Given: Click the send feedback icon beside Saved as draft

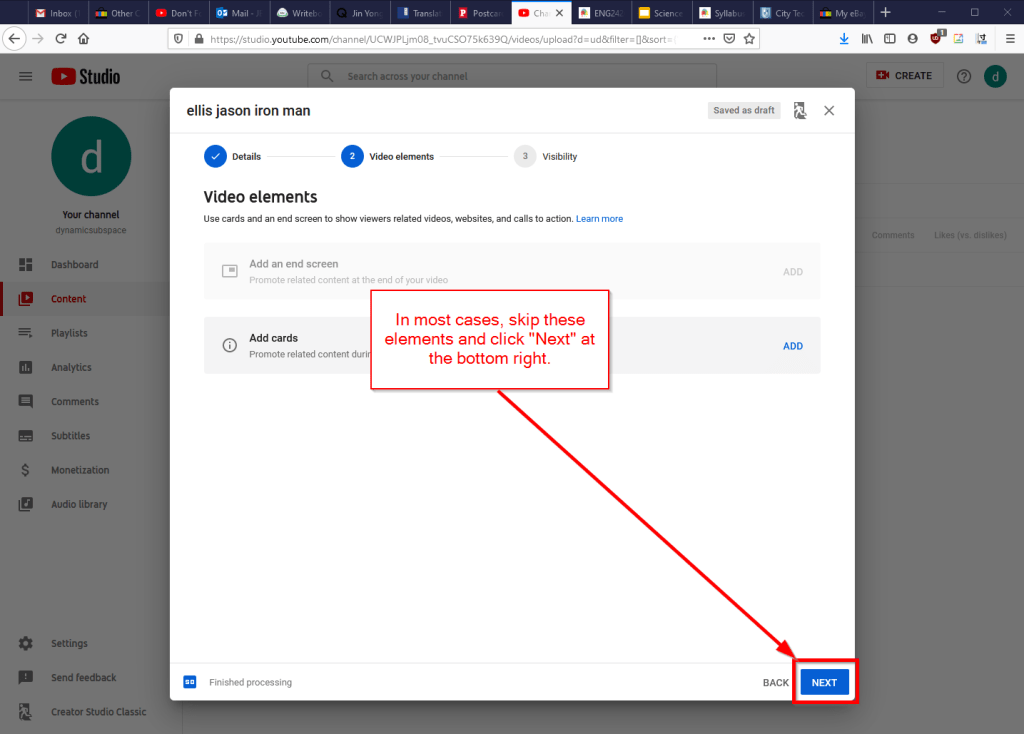Looking at the screenshot, I should coord(799,111).
